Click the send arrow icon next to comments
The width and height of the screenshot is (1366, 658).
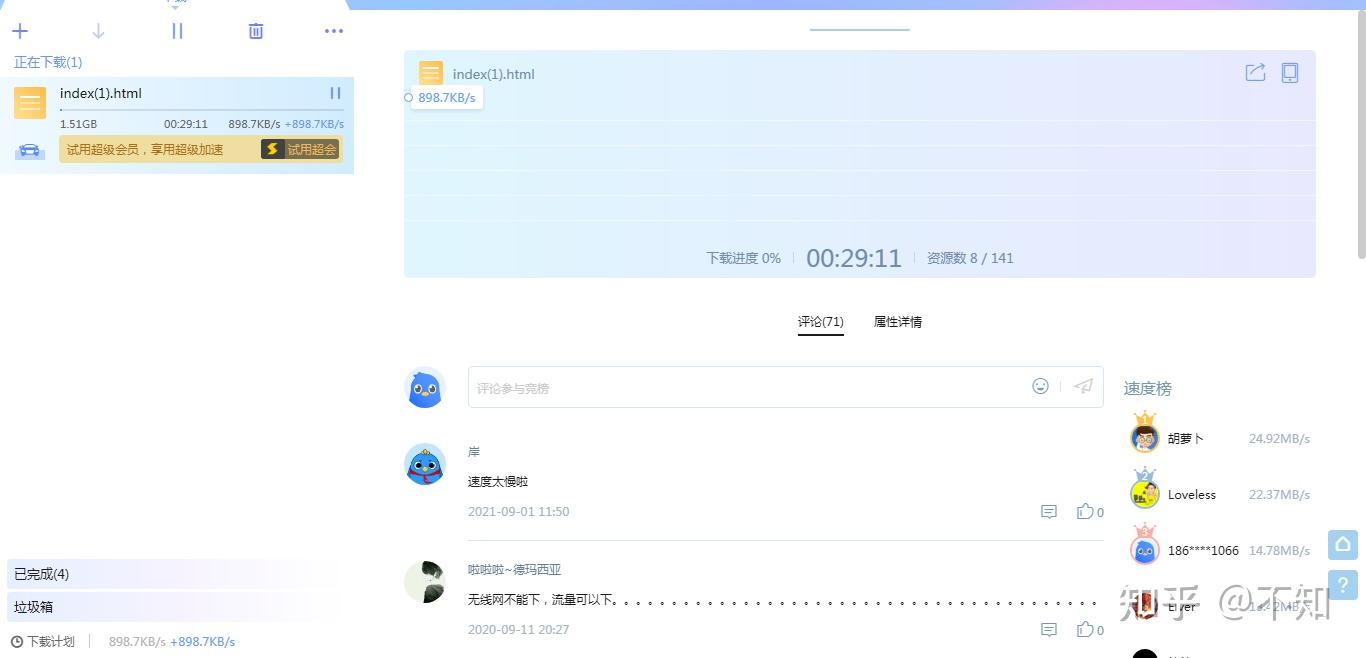coord(1083,386)
